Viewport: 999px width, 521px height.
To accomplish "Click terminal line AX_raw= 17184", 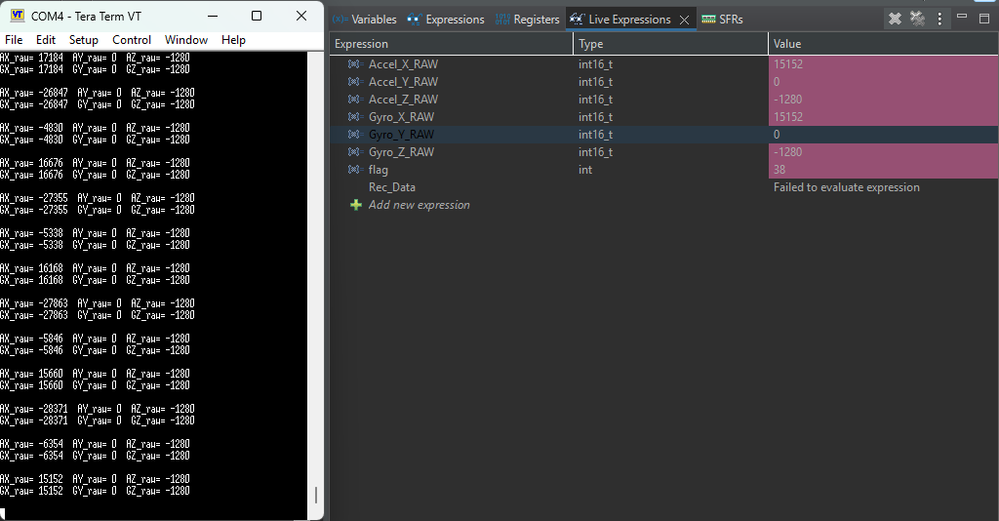I will point(95,57).
